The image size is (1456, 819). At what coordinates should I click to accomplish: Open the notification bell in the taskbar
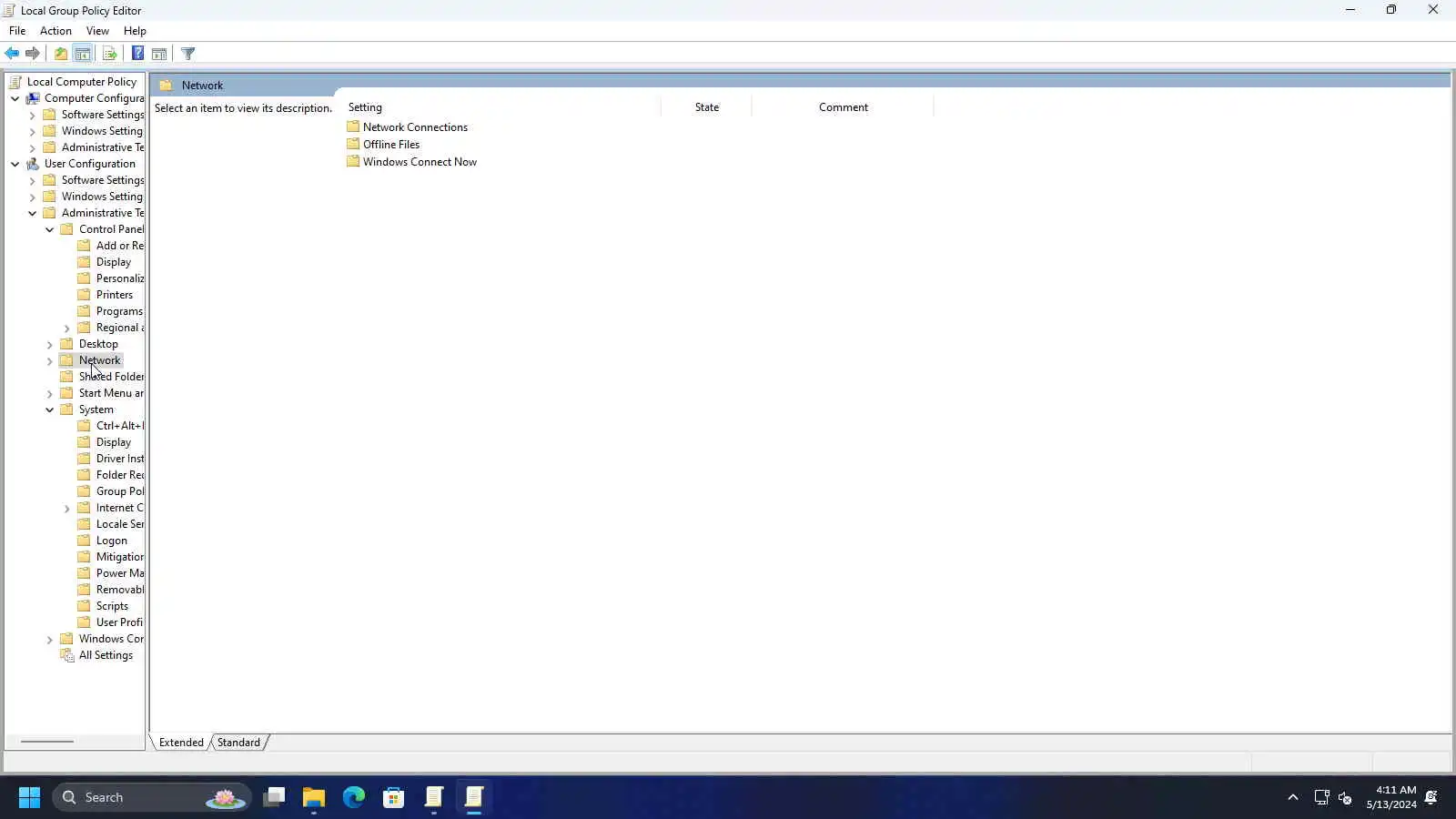click(1431, 797)
